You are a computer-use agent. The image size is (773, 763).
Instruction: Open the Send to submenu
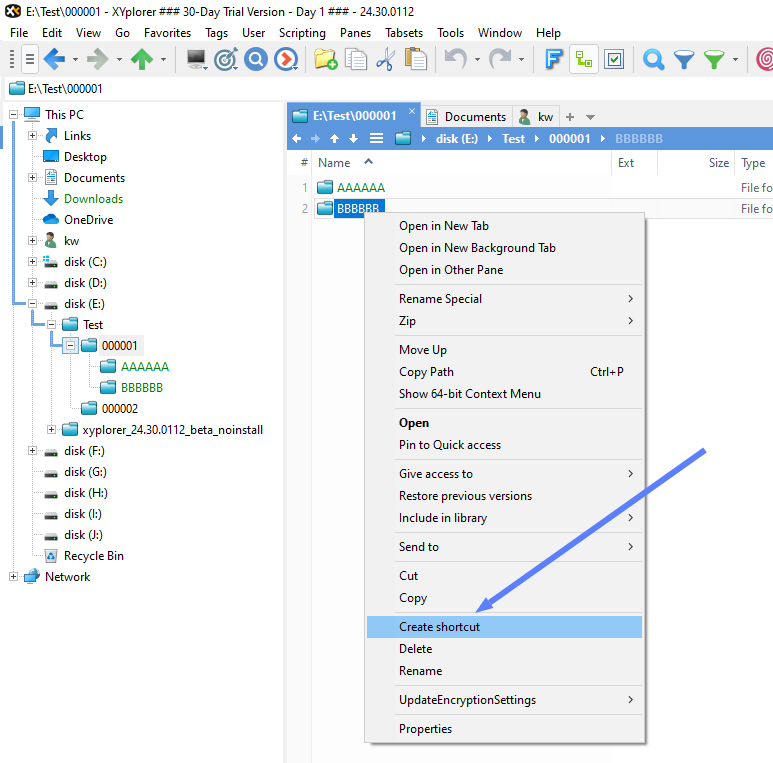[x=504, y=547]
